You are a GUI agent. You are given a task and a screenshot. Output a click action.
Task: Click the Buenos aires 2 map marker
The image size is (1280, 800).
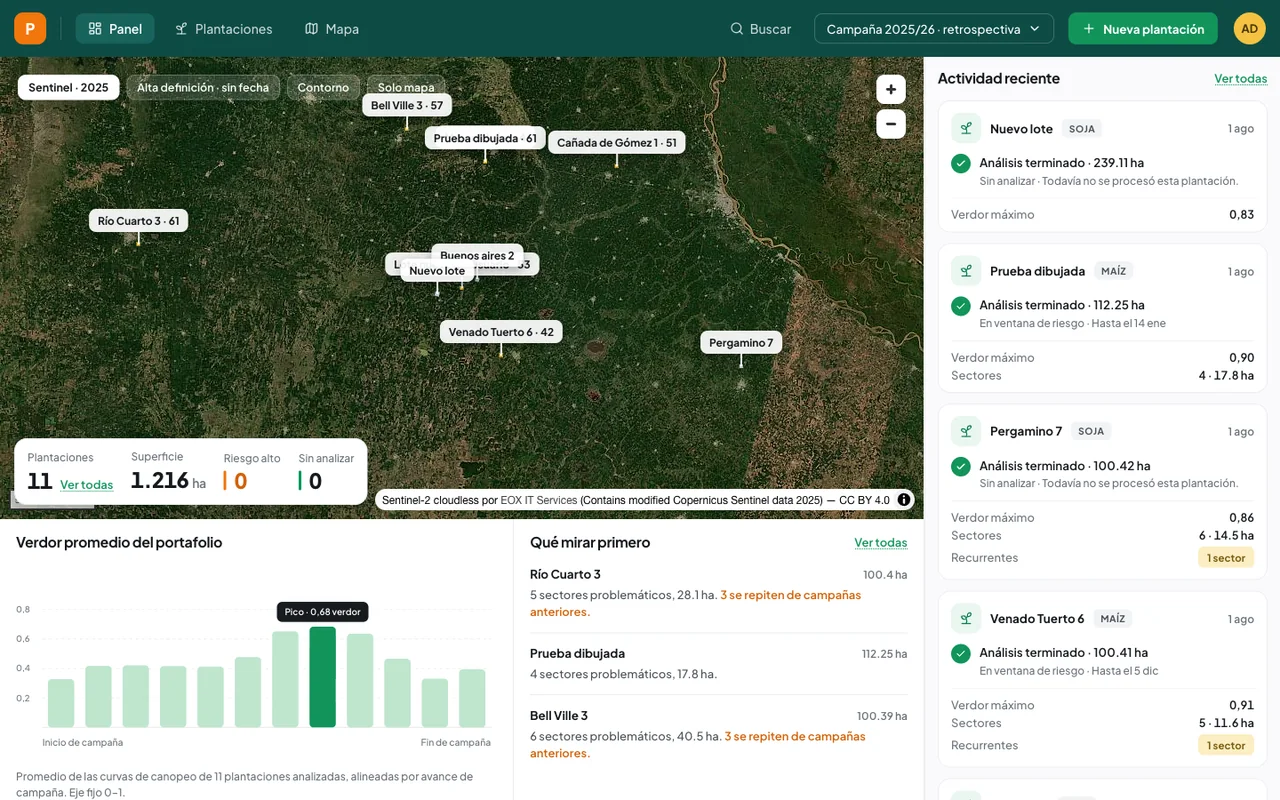[x=477, y=255]
